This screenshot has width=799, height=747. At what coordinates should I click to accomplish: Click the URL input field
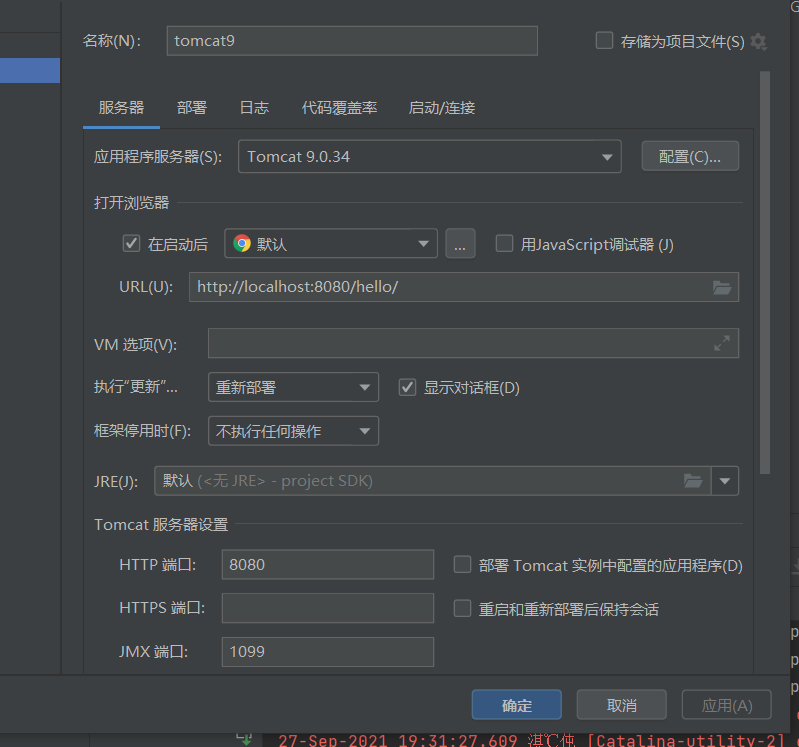pos(464,287)
